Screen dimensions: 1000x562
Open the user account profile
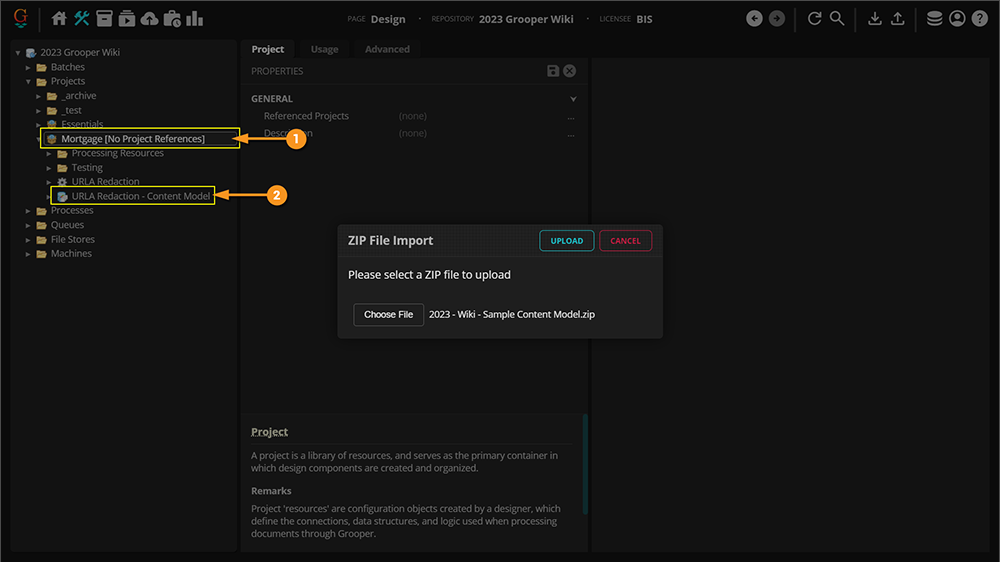point(958,19)
